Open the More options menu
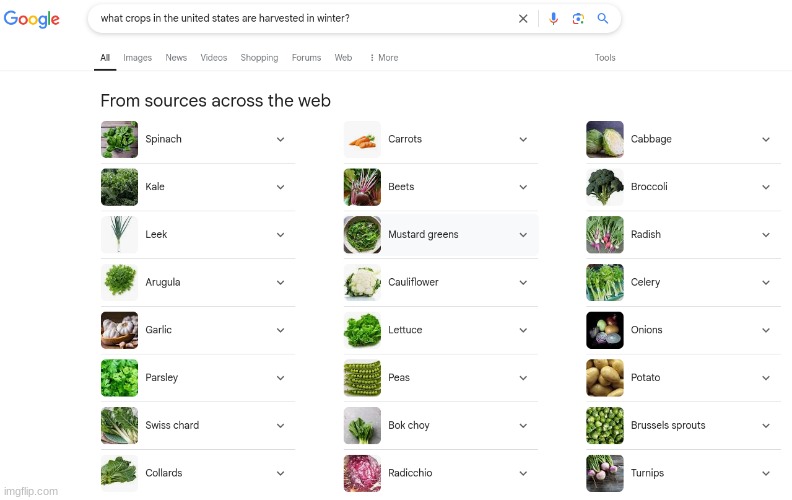Viewport: 792px width, 500px height. pos(383,58)
